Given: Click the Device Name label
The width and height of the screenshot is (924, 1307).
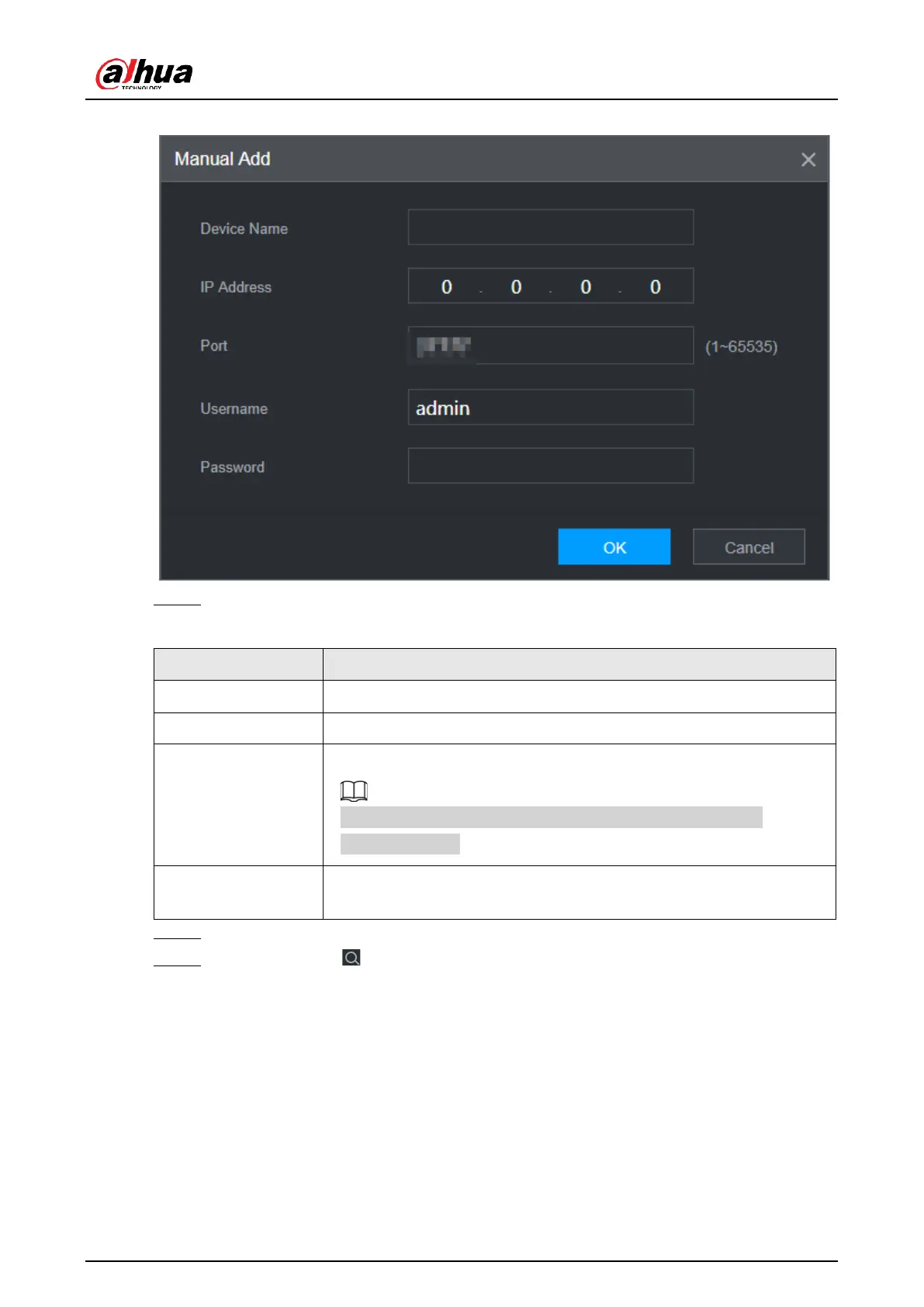Looking at the screenshot, I should 244,229.
